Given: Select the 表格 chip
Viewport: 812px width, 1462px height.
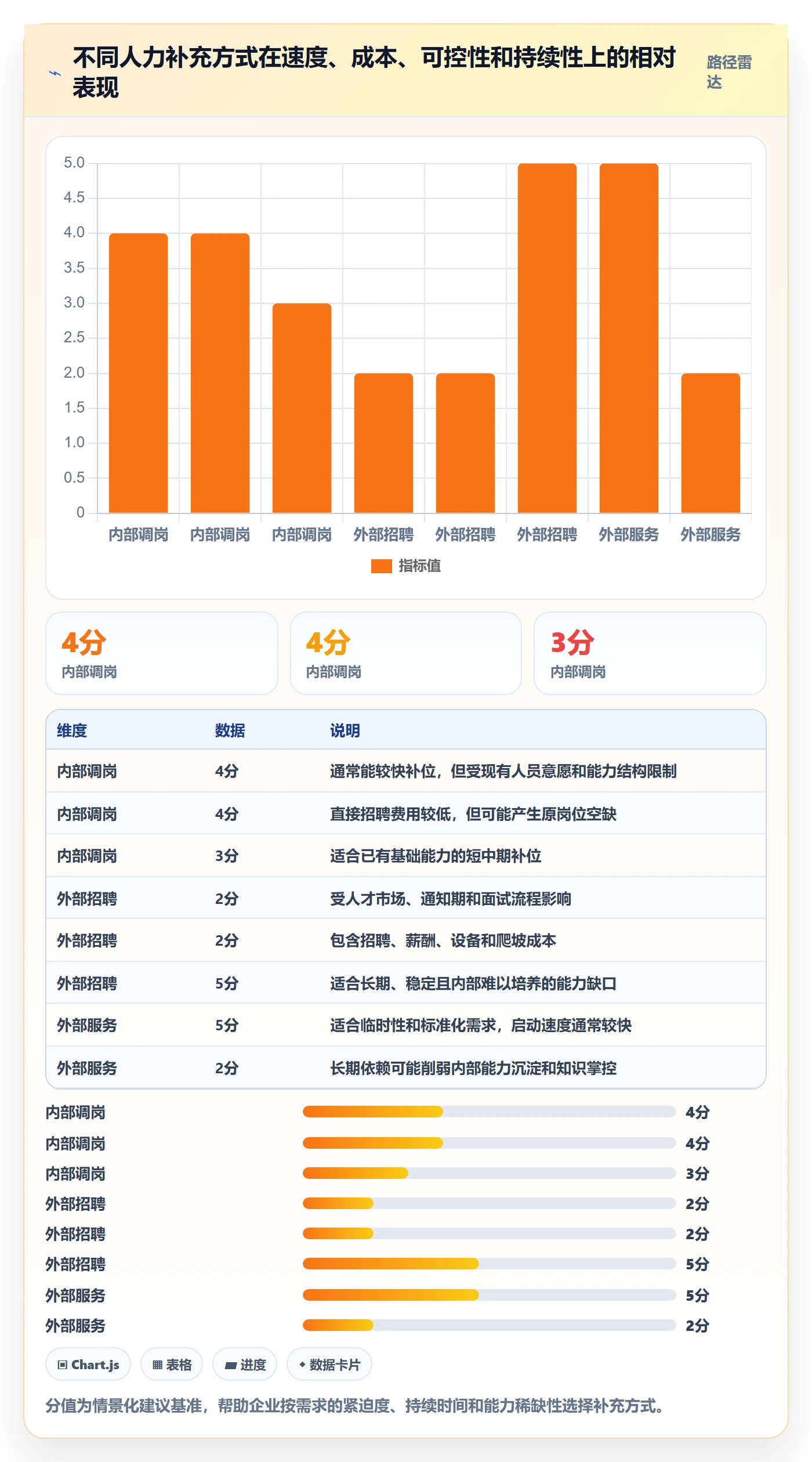Looking at the screenshot, I should click(172, 1365).
